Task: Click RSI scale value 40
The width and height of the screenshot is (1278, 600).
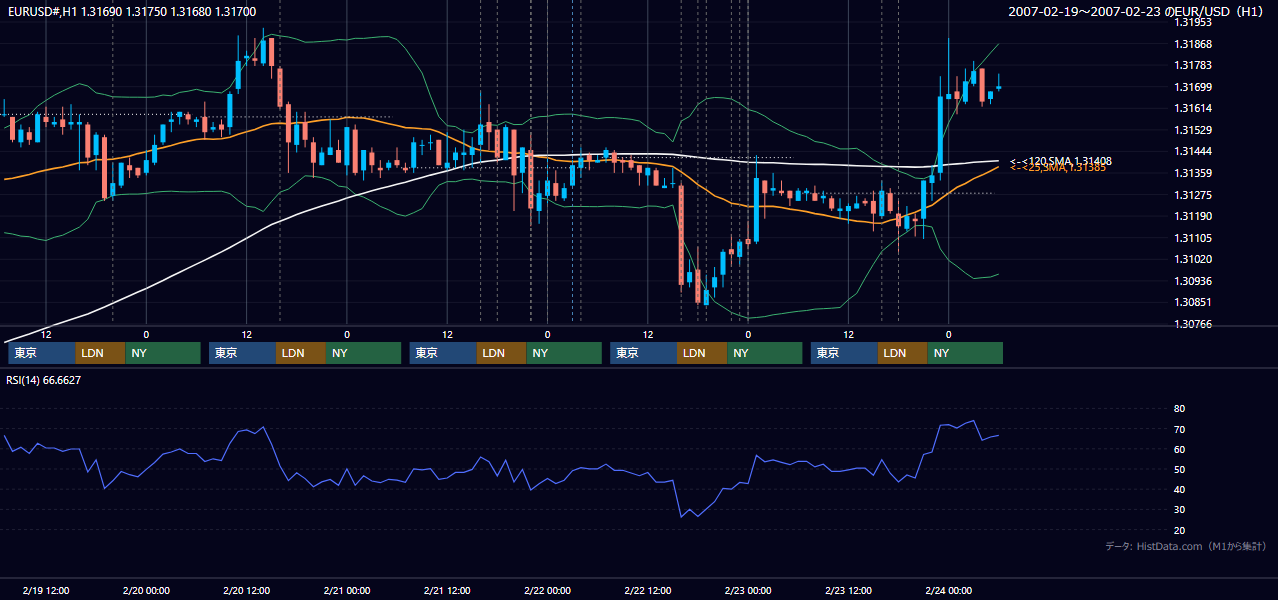Action: pyautogui.click(x=1179, y=489)
